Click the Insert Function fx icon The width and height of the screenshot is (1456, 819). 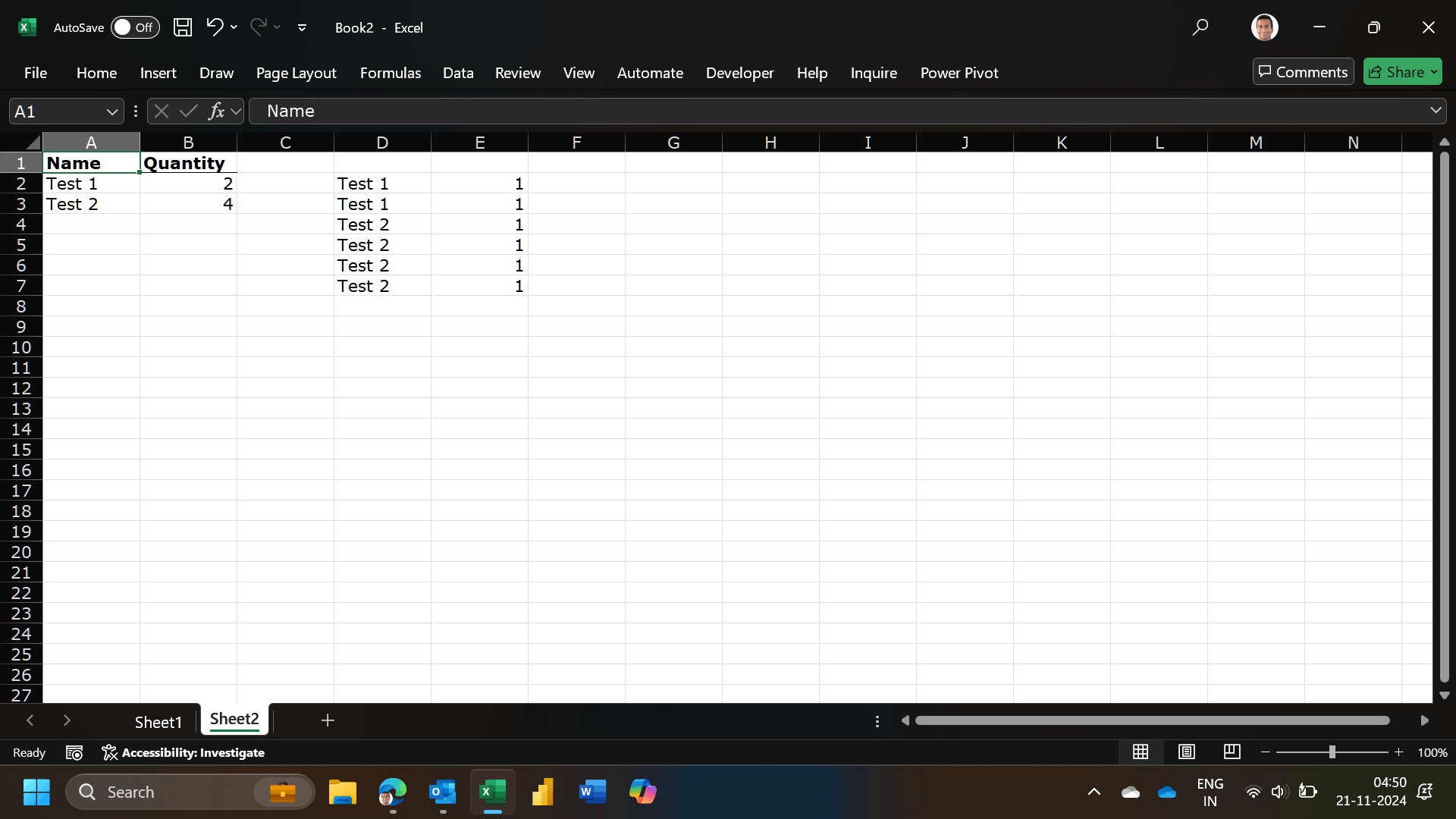216,111
